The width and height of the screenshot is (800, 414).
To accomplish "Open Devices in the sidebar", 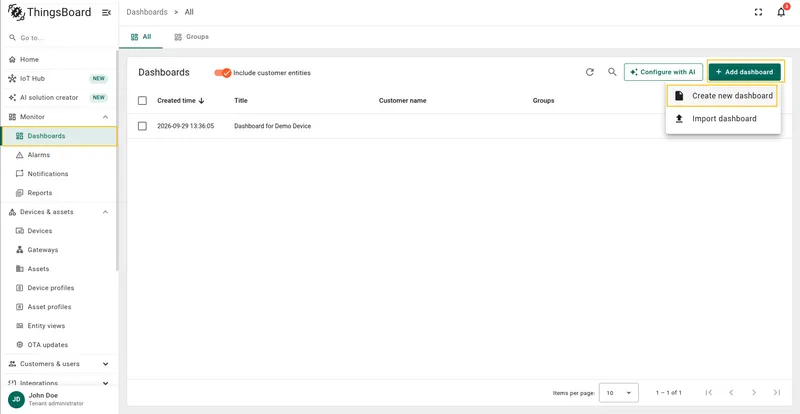I will pos(59,231).
